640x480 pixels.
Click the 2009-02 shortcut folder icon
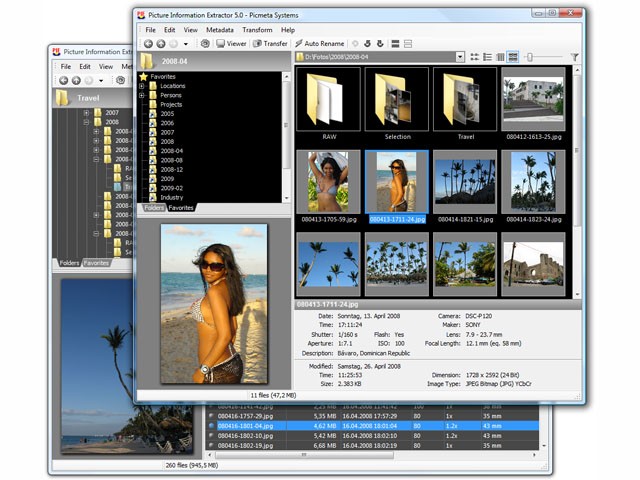pyautogui.click(x=153, y=188)
